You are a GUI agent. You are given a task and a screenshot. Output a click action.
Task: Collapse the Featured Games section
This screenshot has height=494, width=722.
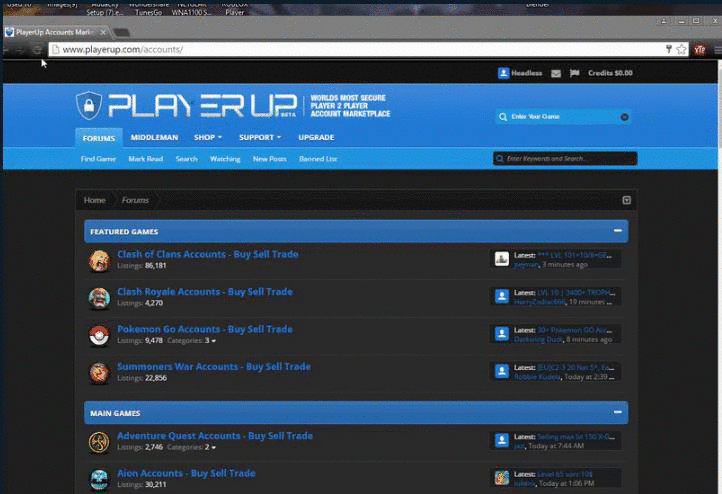617,231
